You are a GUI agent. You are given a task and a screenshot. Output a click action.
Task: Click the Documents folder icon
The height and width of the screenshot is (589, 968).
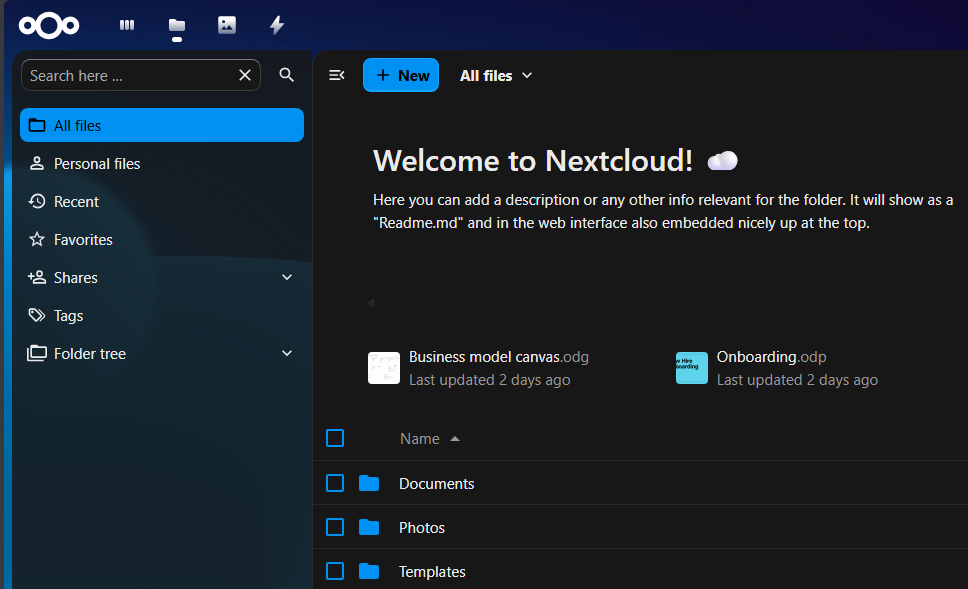pyautogui.click(x=369, y=483)
